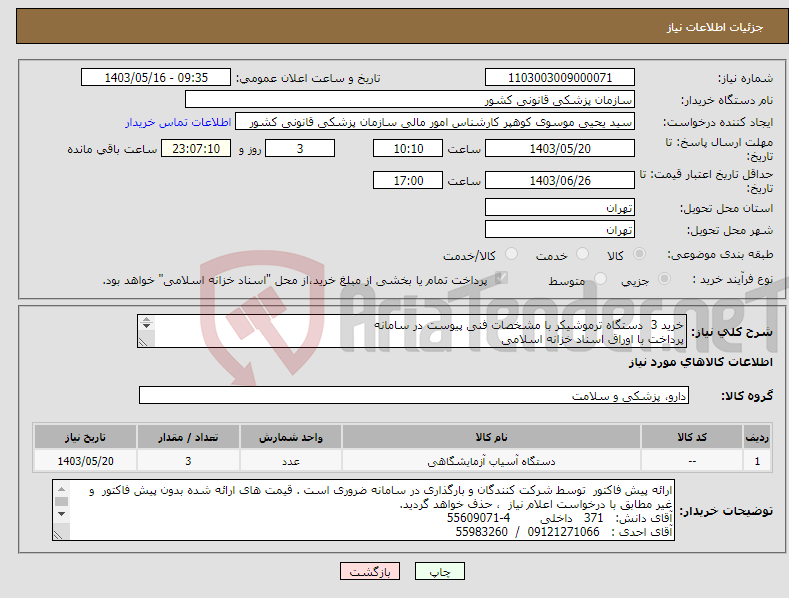Select the خدمت radio button
The width and height of the screenshot is (789, 598).
582,254
